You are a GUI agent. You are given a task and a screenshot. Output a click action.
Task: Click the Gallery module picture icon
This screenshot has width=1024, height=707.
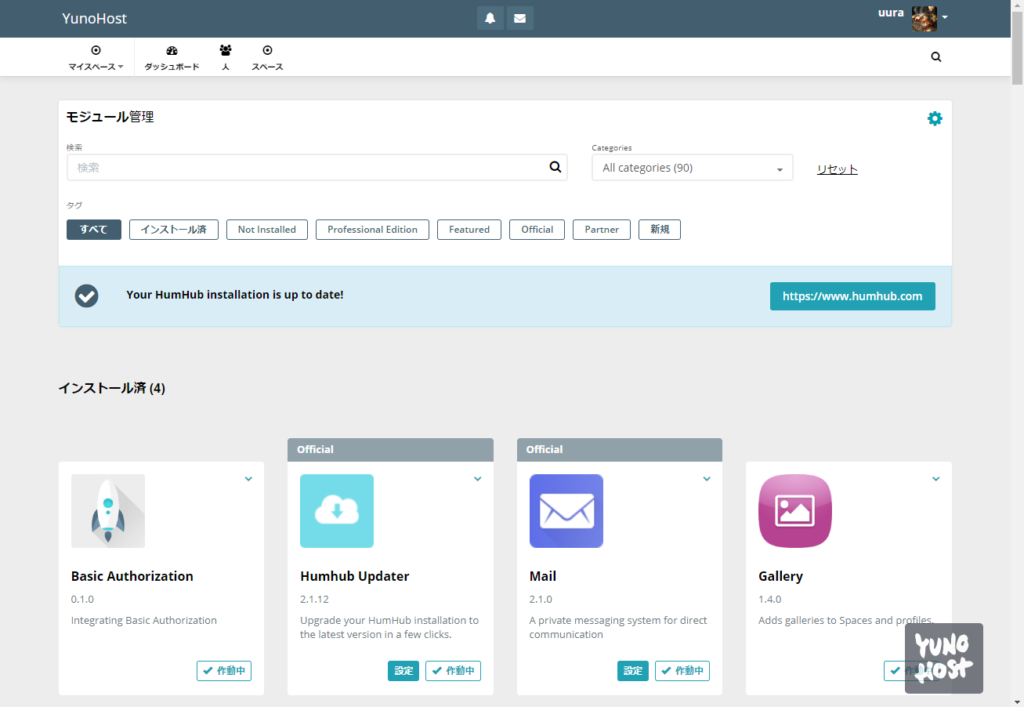795,511
